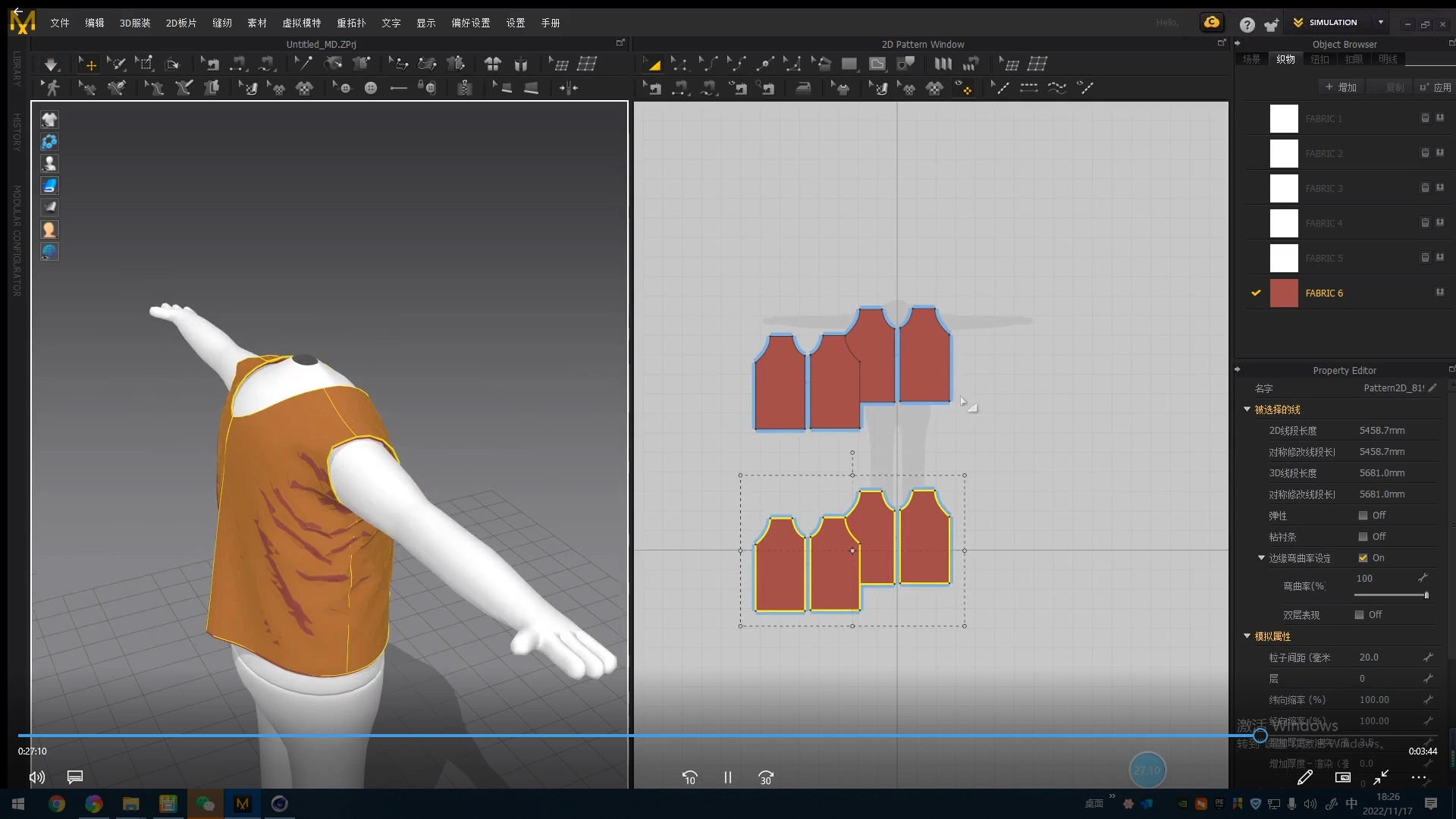This screenshot has width=1456, height=819.
Task: Toggle the 弹性 (elastic) checkbox
Action: [x=1363, y=516]
